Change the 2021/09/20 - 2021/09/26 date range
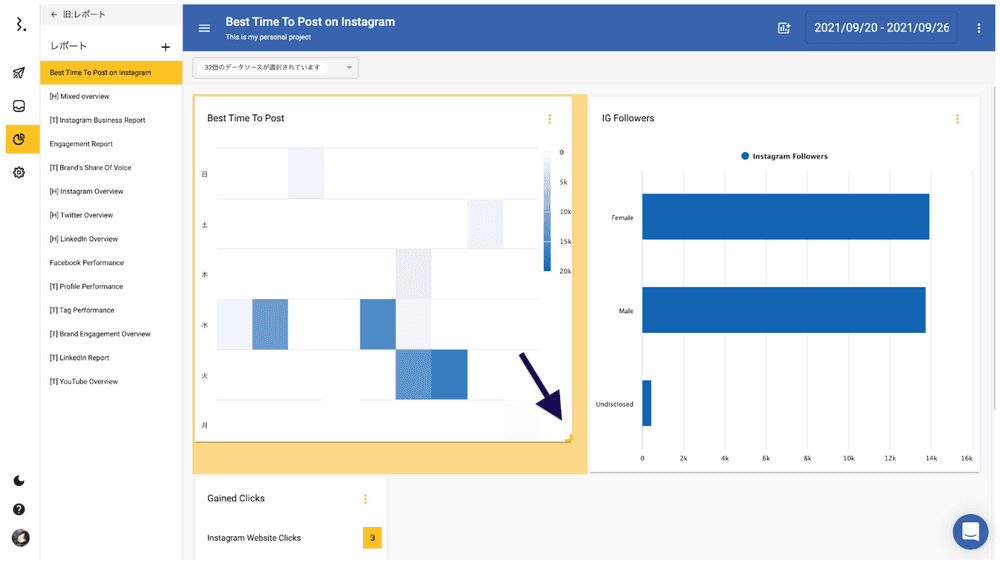1000x569 pixels. coord(881,28)
